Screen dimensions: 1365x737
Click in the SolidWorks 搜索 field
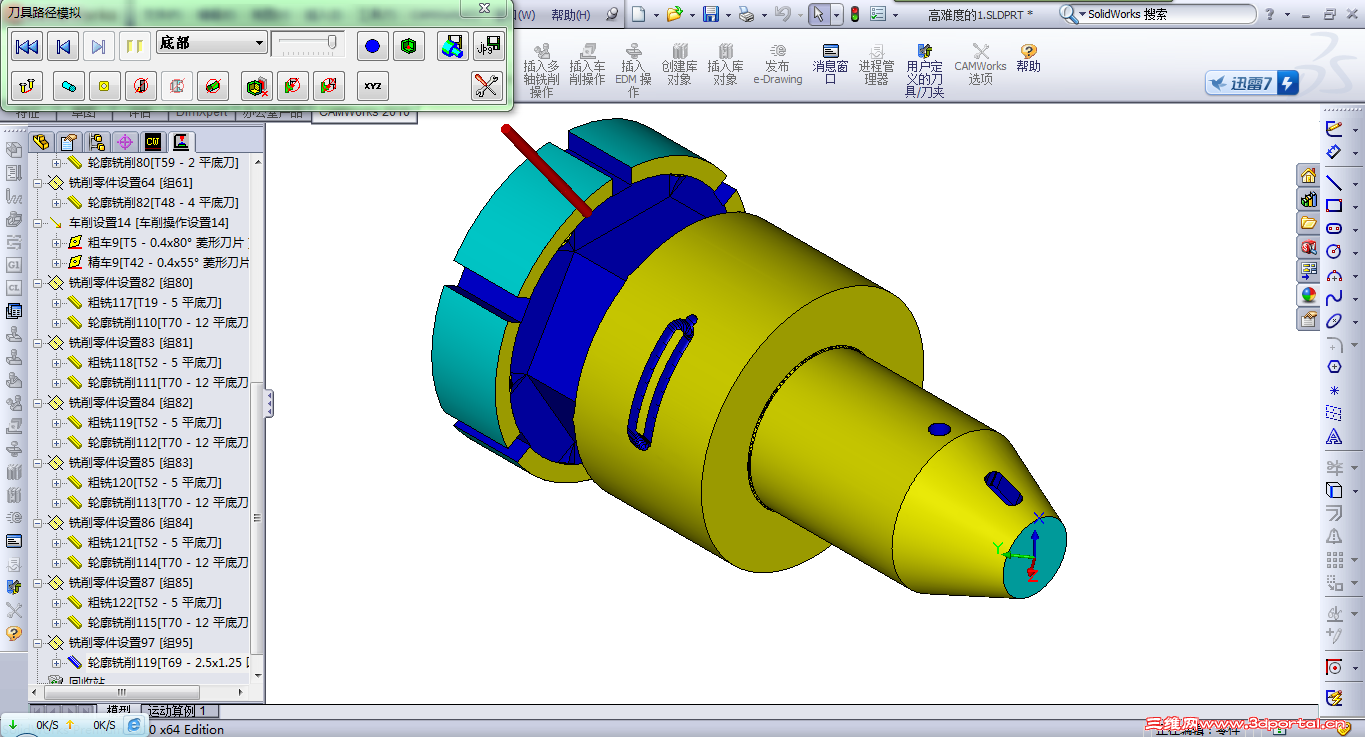1168,14
